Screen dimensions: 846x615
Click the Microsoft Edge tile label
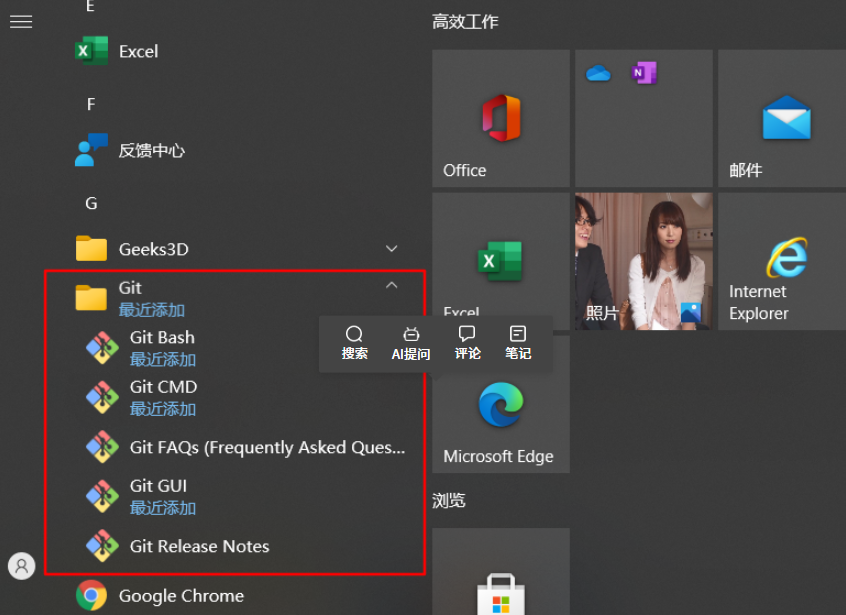[499, 456]
